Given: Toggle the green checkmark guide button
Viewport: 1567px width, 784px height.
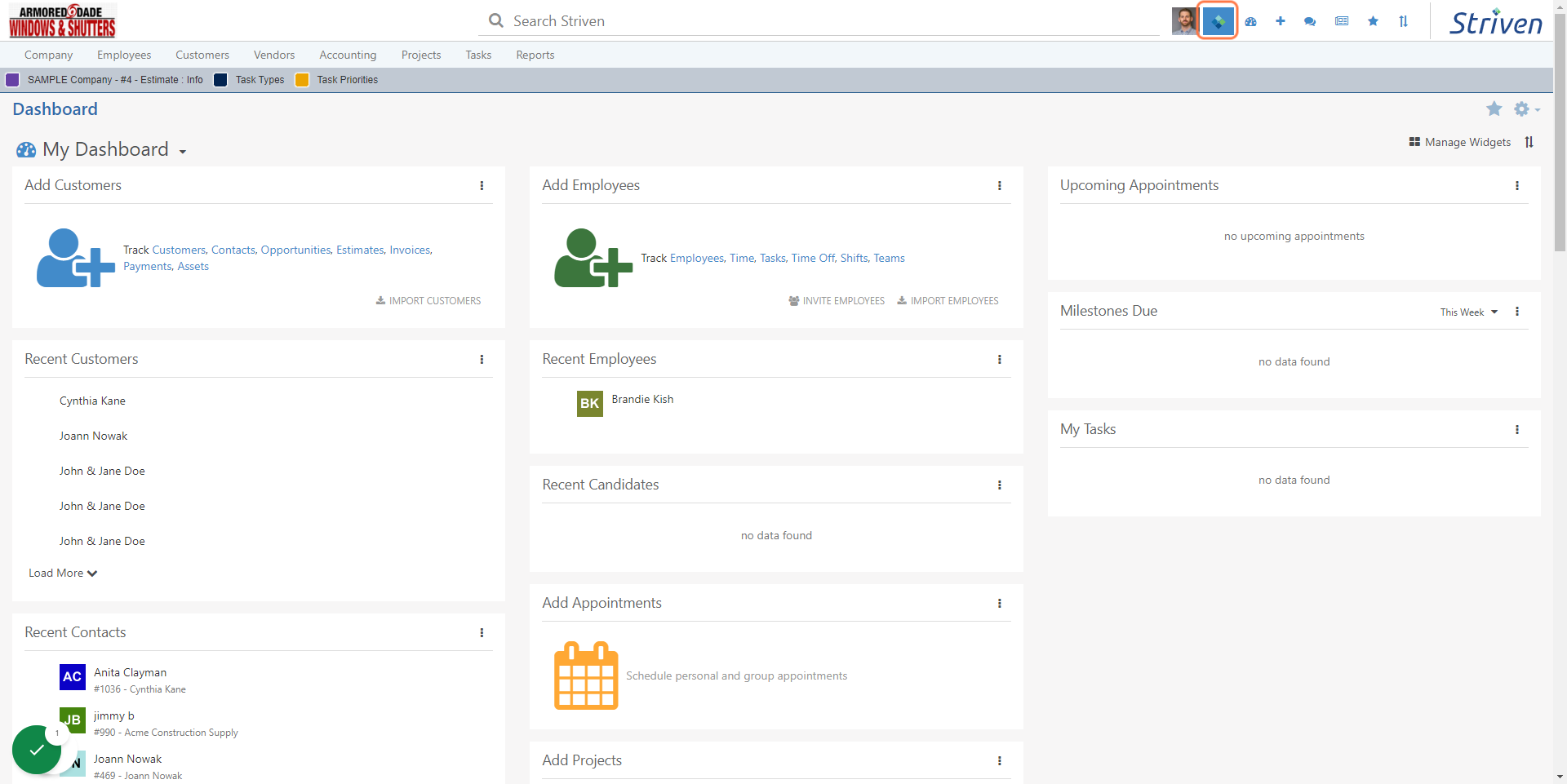Looking at the screenshot, I should pyautogui.click(x=37, y=749).
